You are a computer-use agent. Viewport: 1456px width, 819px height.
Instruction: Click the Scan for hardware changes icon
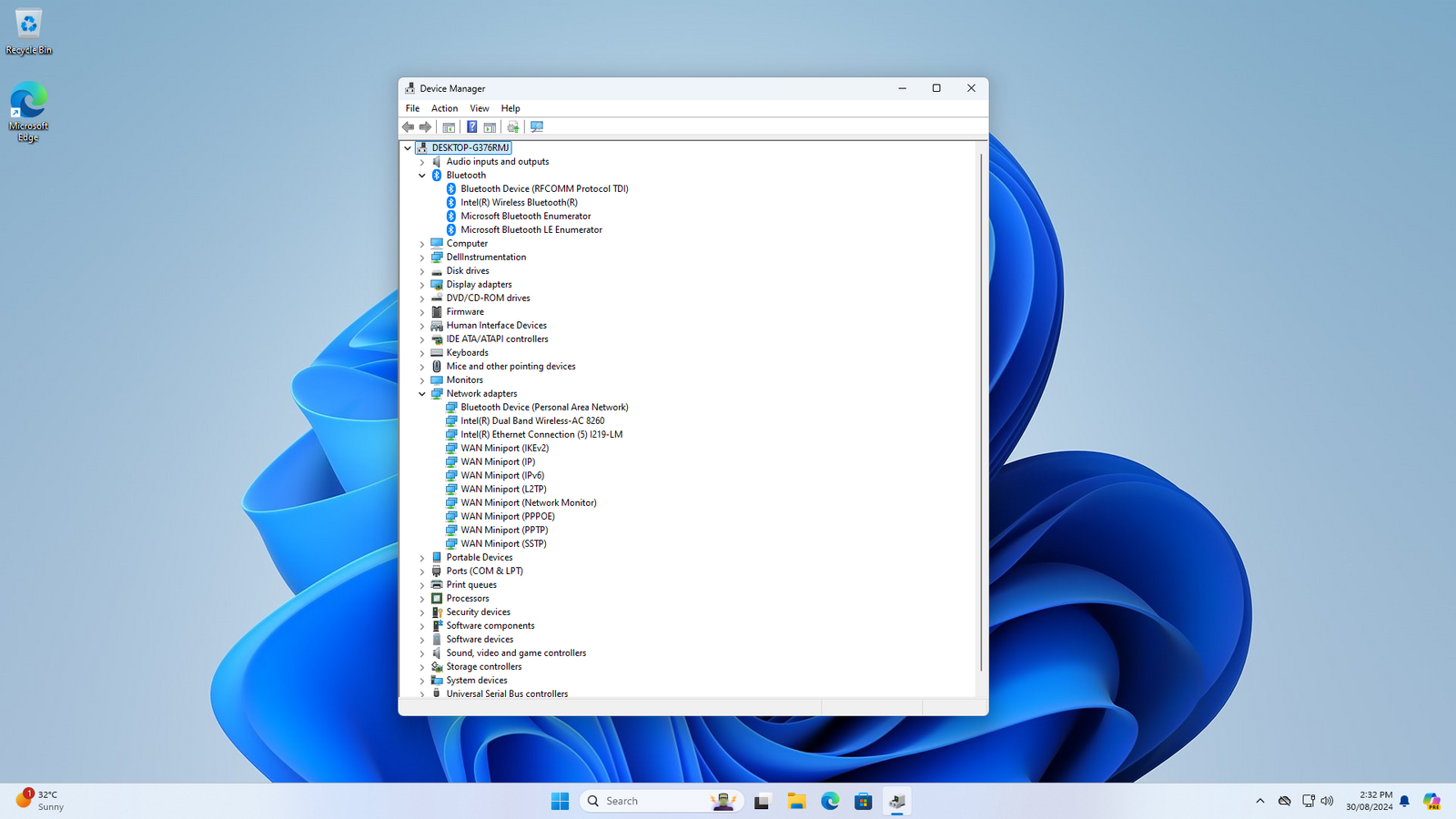(x=537, y=127)
